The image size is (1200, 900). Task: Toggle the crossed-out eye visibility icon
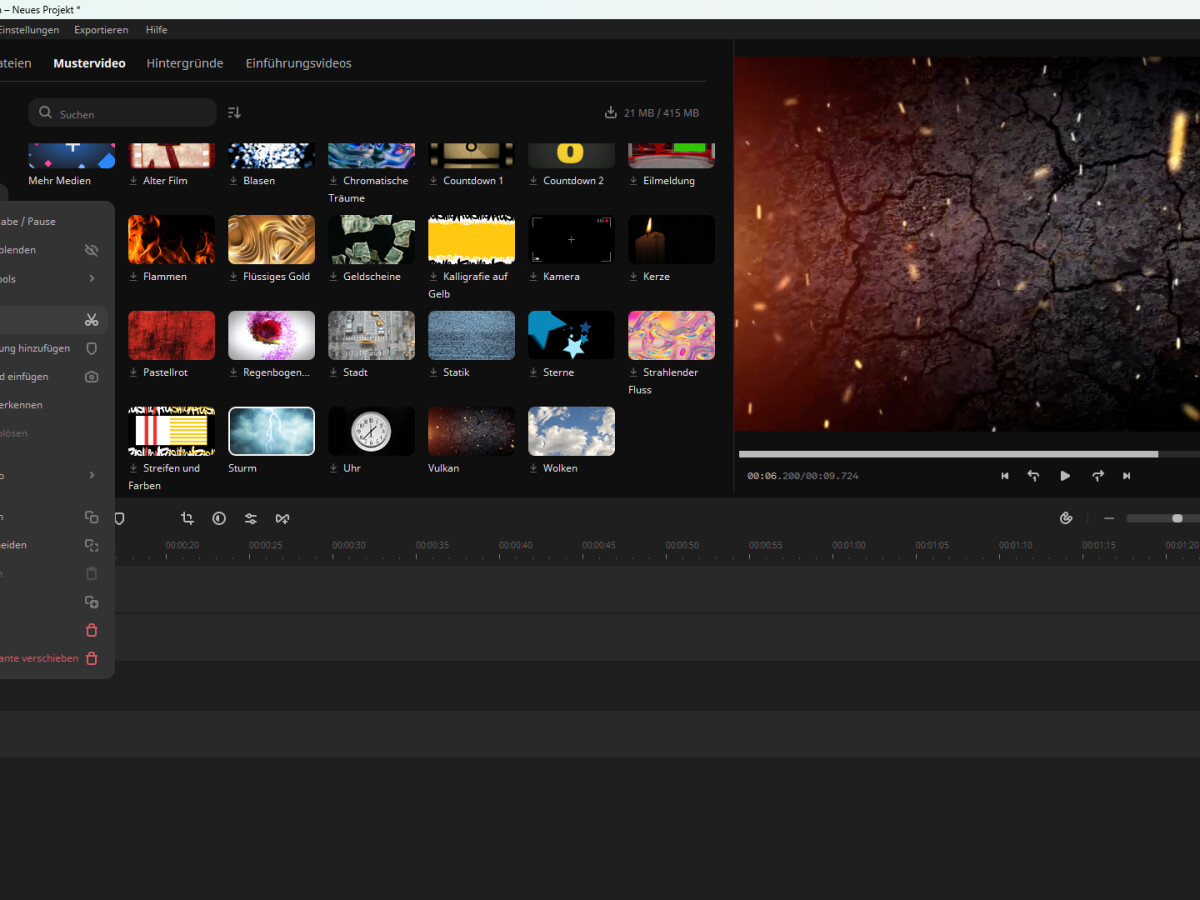pos(92,250)
